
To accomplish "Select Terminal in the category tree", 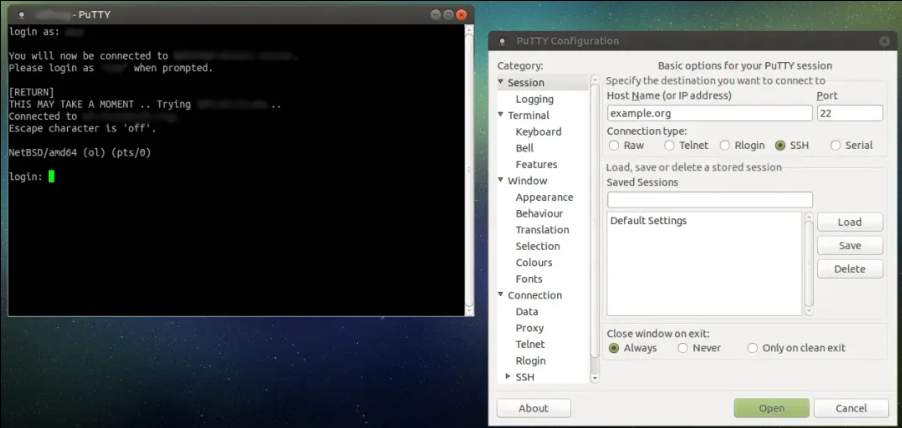I will click(x=528, y=116).
